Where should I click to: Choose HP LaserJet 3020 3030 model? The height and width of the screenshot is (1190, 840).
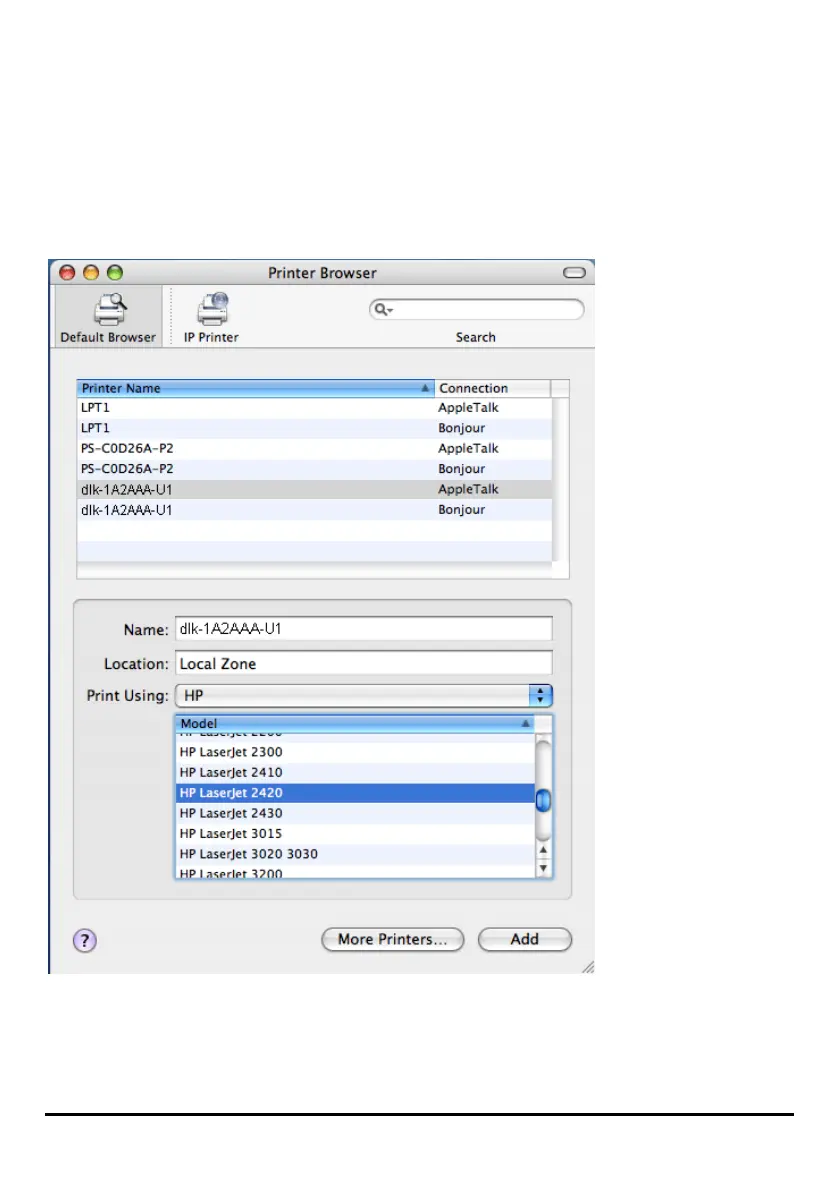(x=355, y=855)
